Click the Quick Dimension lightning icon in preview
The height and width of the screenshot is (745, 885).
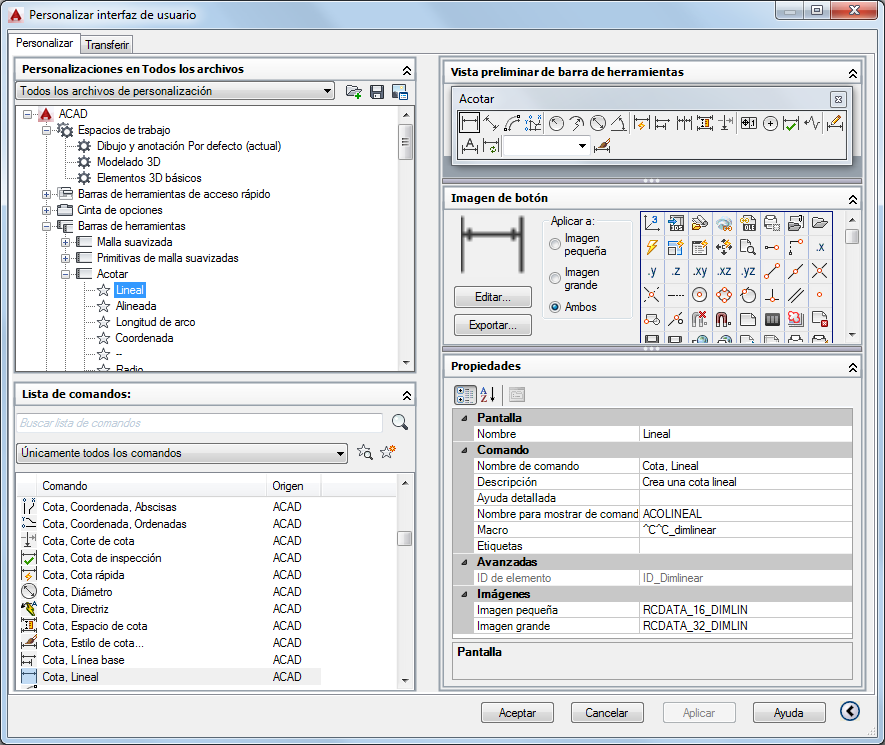coord(641,122)
